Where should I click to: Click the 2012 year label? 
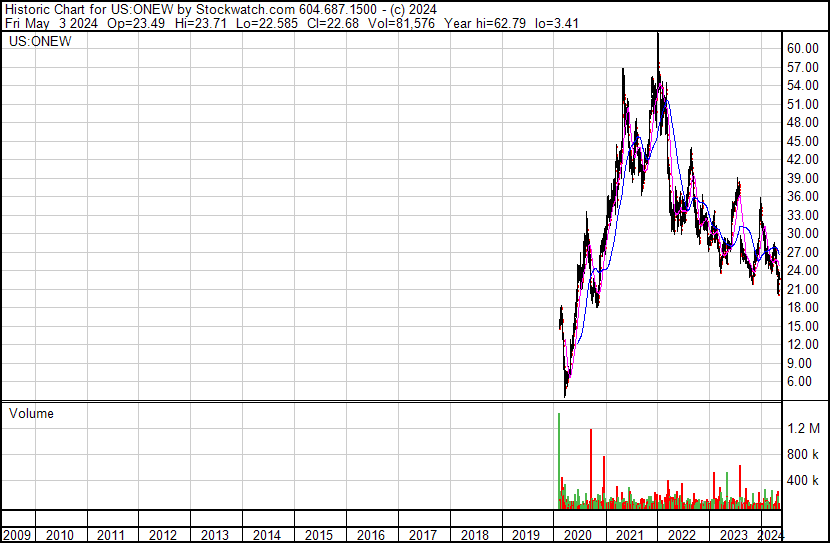coord(163,535)
